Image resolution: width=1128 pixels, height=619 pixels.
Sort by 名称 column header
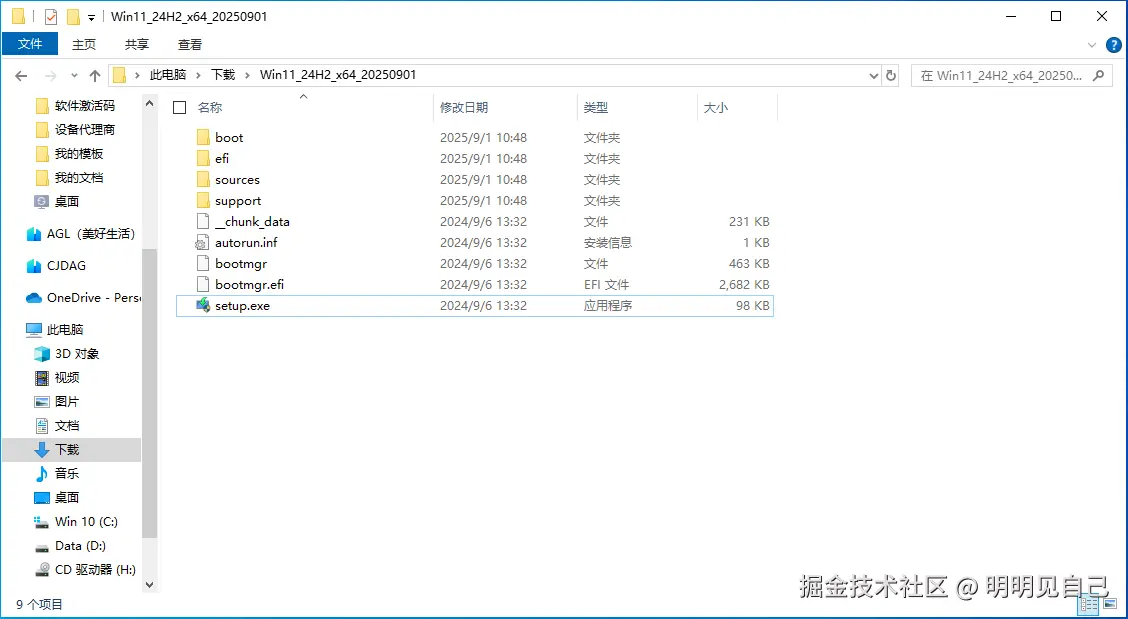point(210,108)
